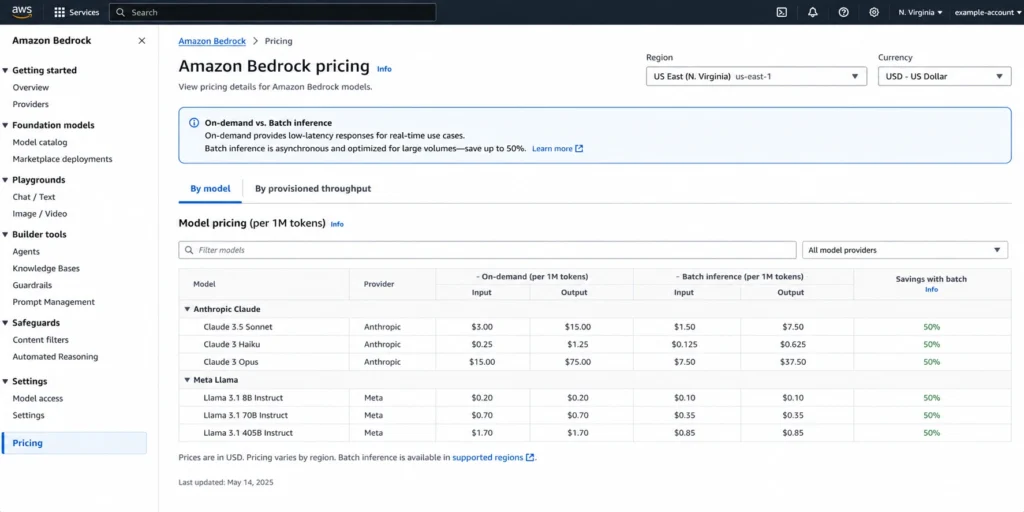Open Model access in sidebar
The height and width of the screenshot is (512, 1024).
click(38, 399)
